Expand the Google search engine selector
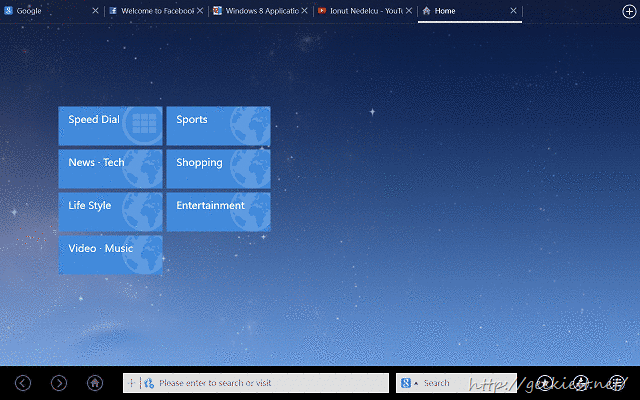640x400 pixels. coord(409,383)
